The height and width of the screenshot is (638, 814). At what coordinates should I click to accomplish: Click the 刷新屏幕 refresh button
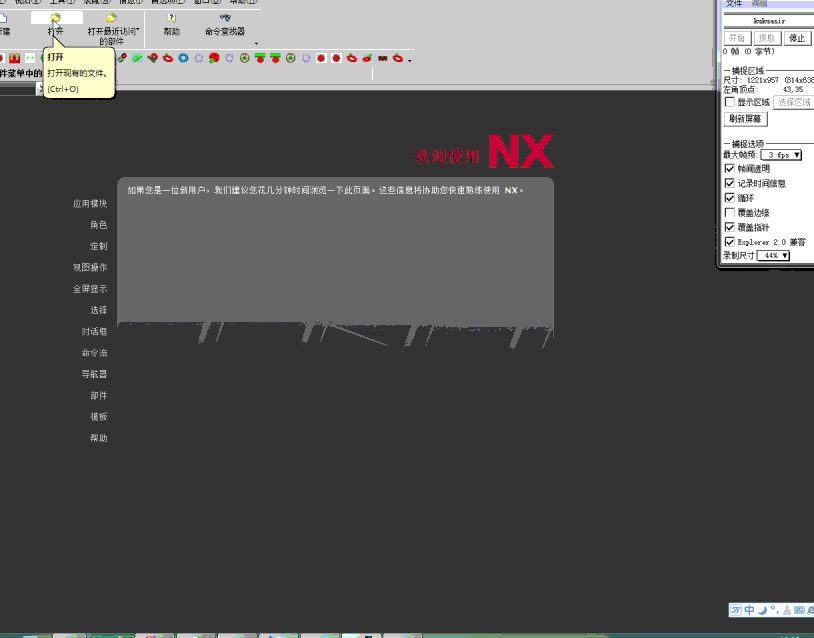pyautogui.click(x=745, y=119)
